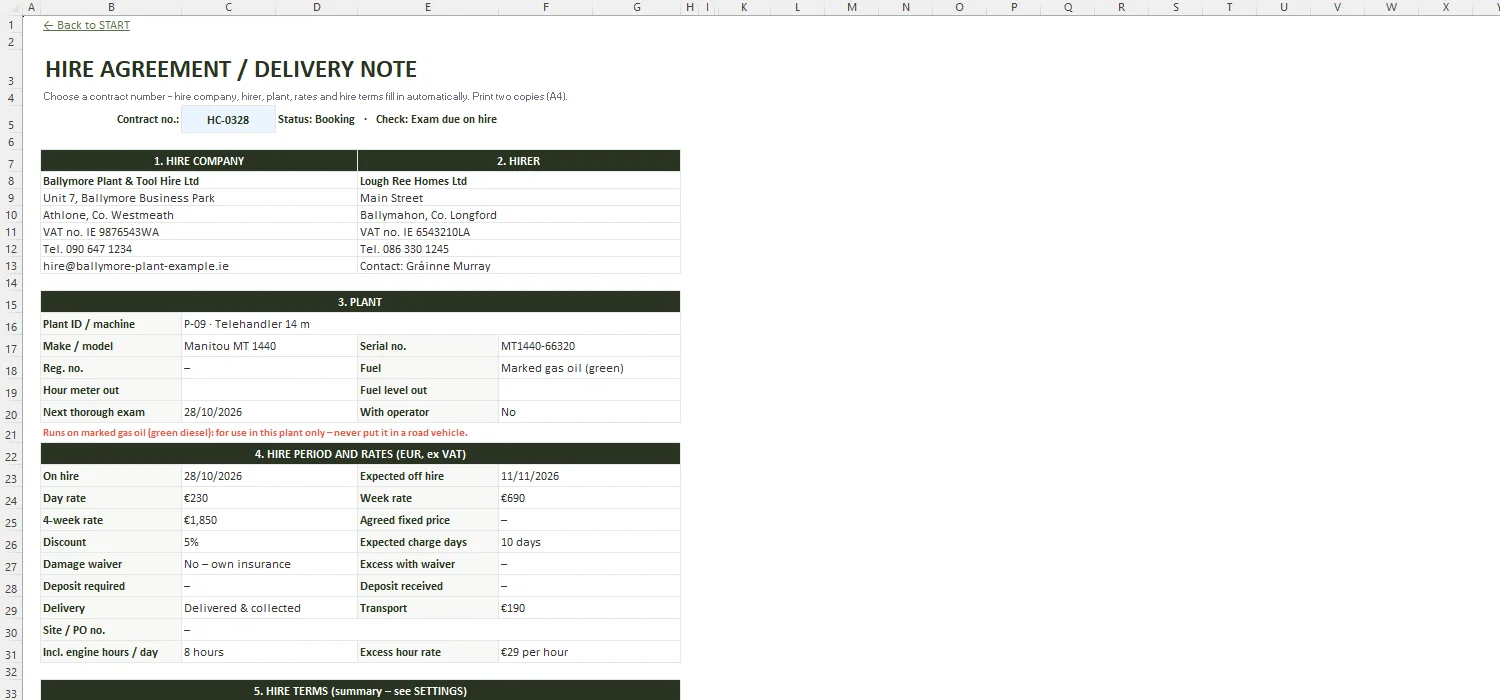Click the '3. PLANT' section header
The width and height of the screenshot is (1500, 700).
(360, 302)
